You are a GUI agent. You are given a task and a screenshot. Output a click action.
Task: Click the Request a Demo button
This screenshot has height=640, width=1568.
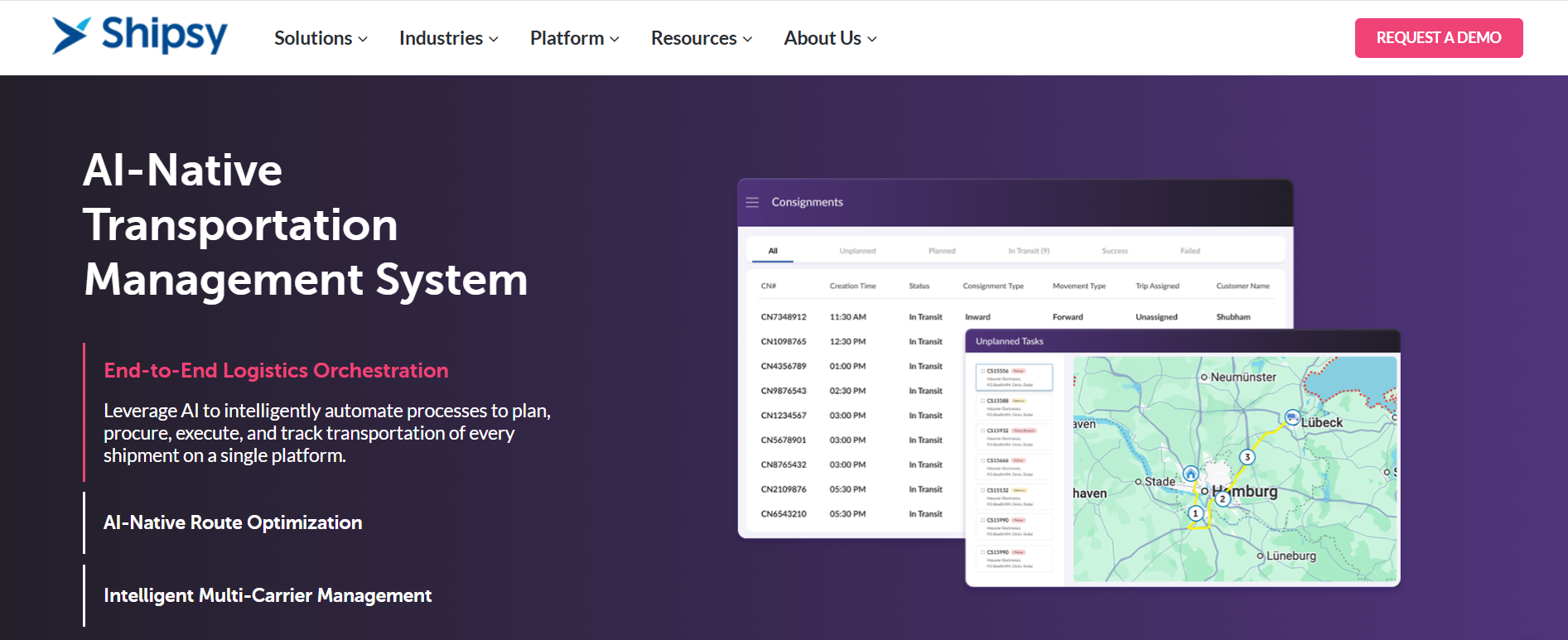[1439, 38]
